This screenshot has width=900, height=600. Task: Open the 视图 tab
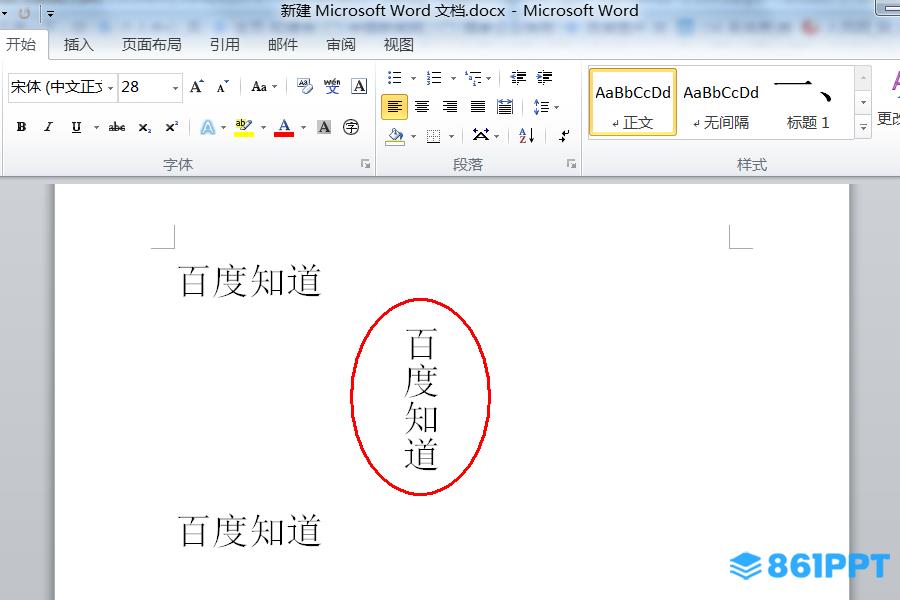click(399, 44)
